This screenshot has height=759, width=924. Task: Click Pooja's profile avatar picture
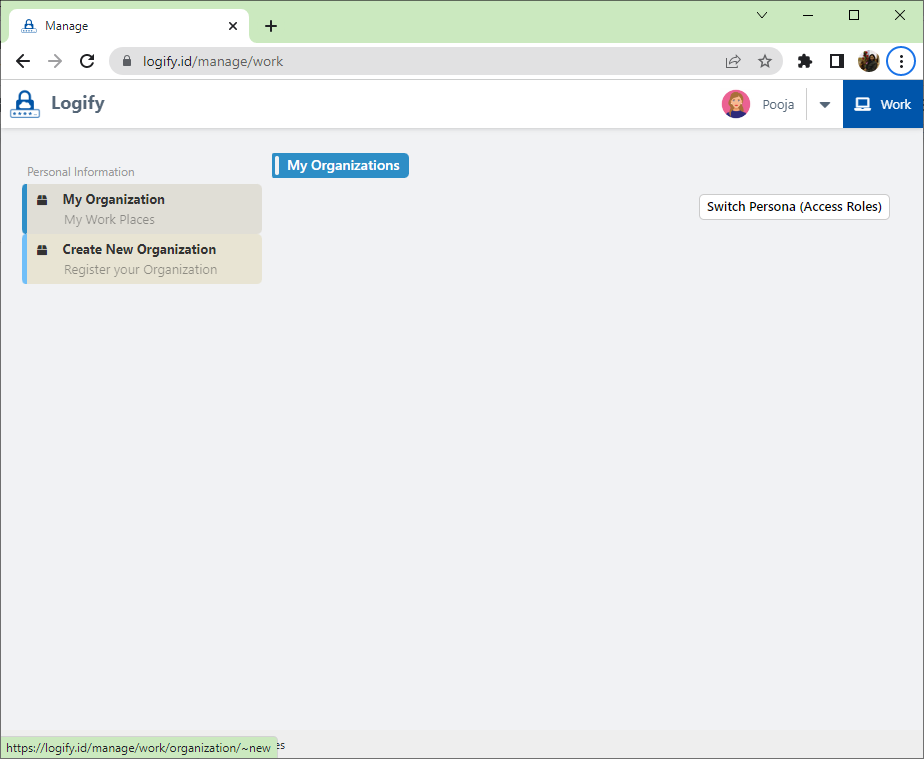pyautogui.click(x=736, y=104)
